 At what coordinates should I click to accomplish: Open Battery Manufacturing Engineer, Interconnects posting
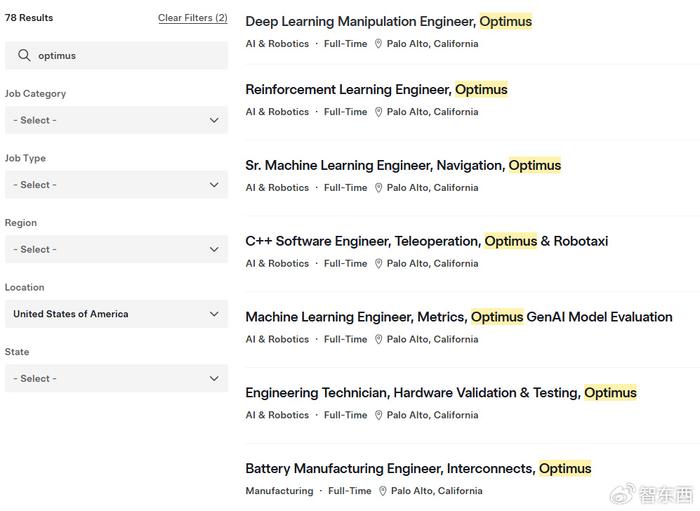[x=418, y=469]
